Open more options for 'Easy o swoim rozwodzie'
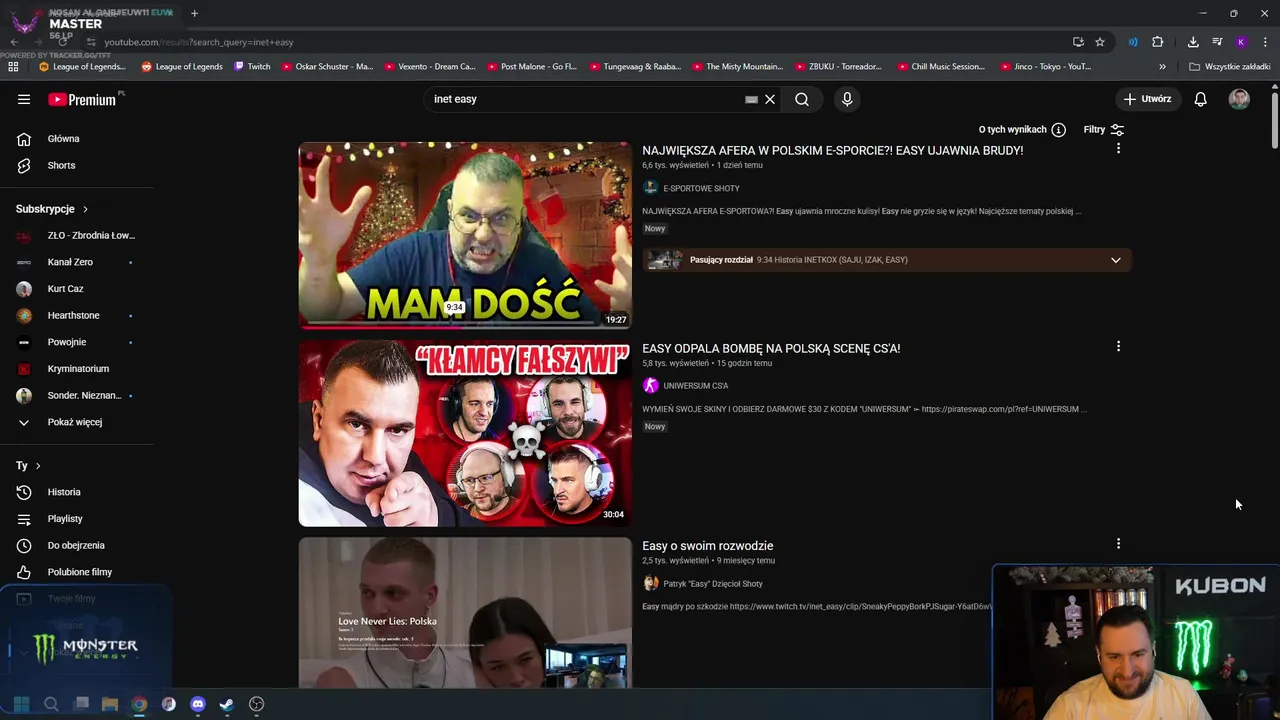This screenshot has width=1280, height=720. [1118, 544]
